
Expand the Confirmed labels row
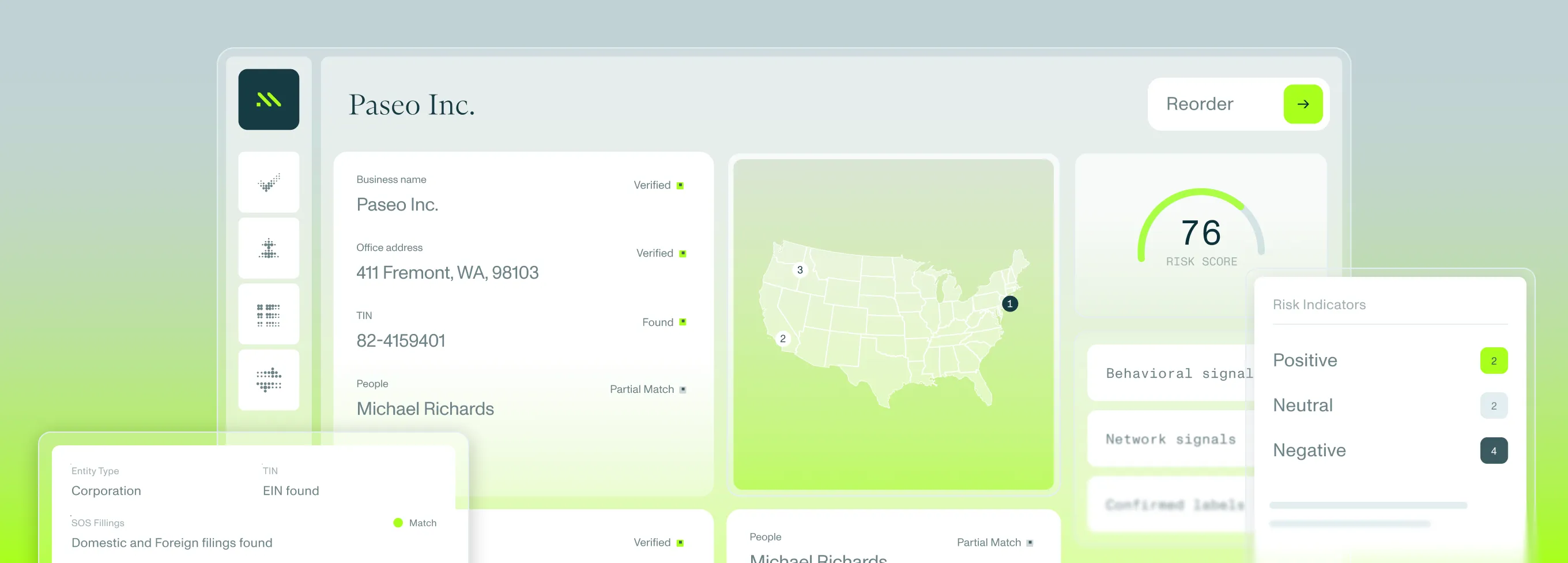point(1170,505)
